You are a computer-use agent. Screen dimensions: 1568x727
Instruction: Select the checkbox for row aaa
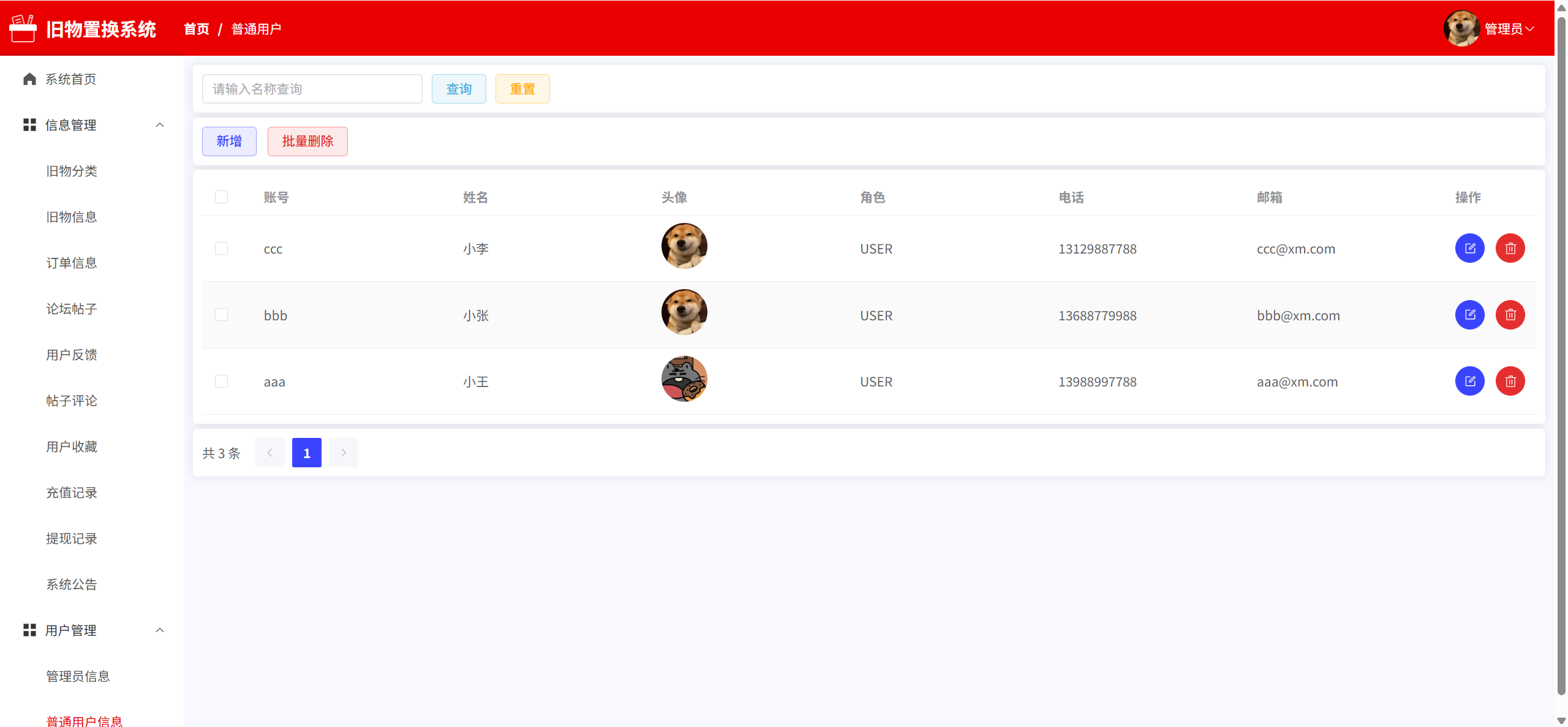[221, 382]
